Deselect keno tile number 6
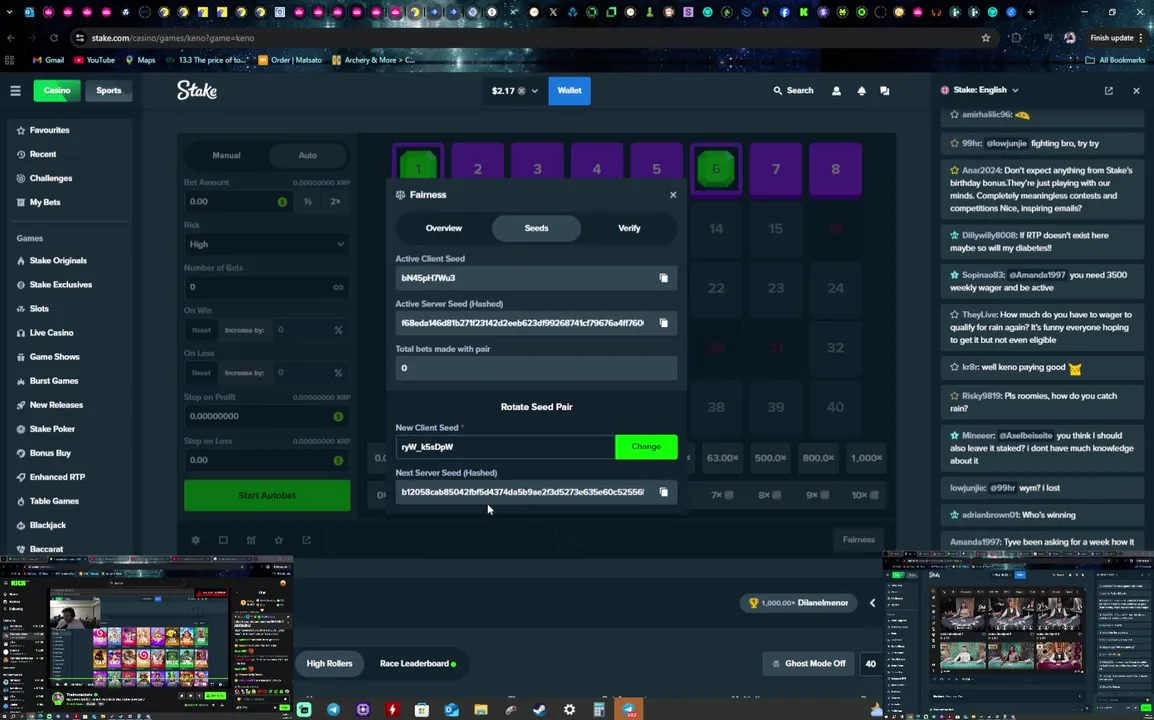The image size is (1154, 720). pyautogui.click(x=716, y=169)
